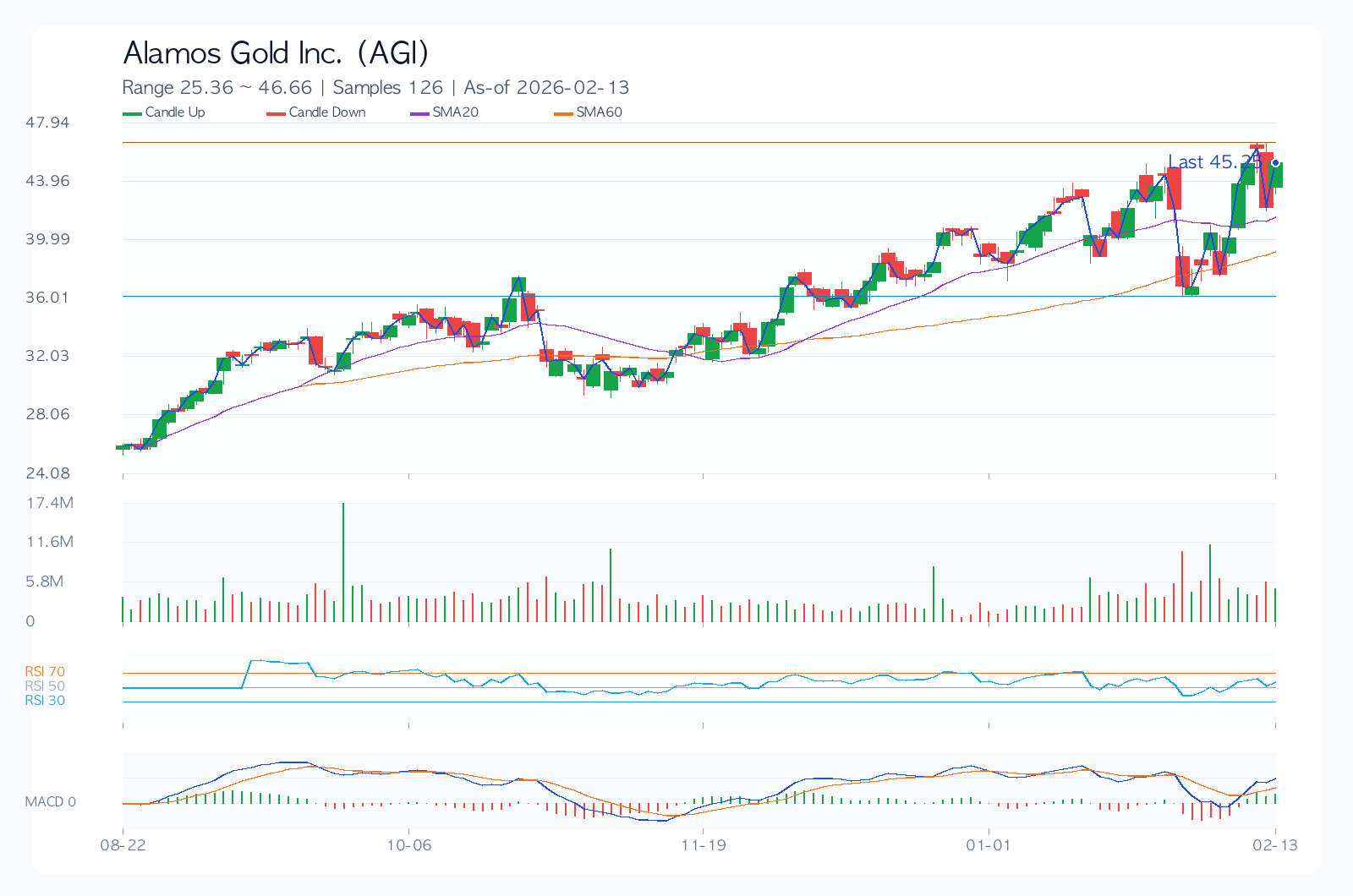Screen dimensions: 1353x896
Task: Click the 01-01 date axis label
Action: tap(989, 845)
